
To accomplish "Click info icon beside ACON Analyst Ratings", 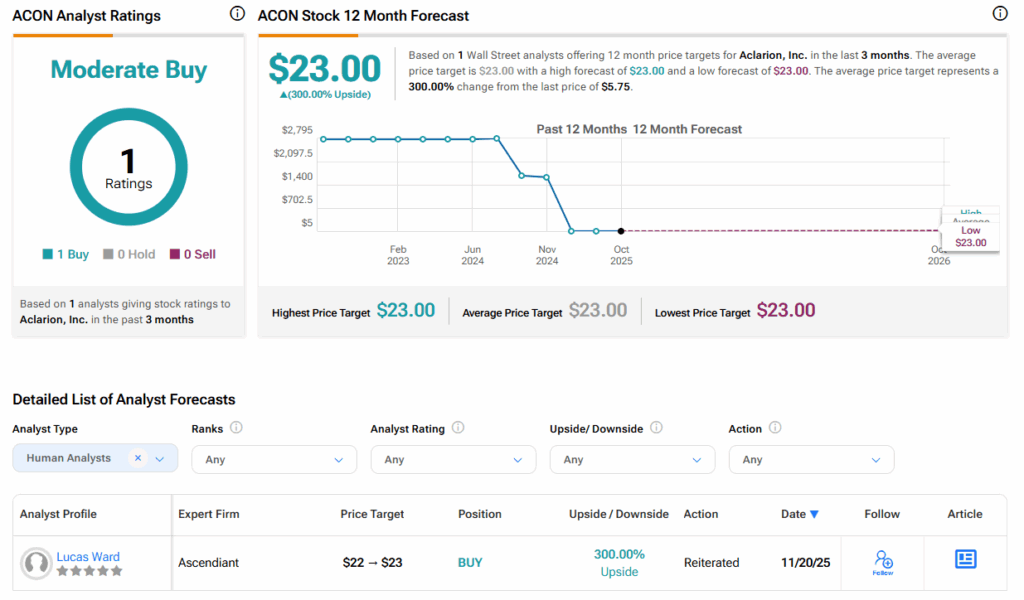I will coord(237,14).
